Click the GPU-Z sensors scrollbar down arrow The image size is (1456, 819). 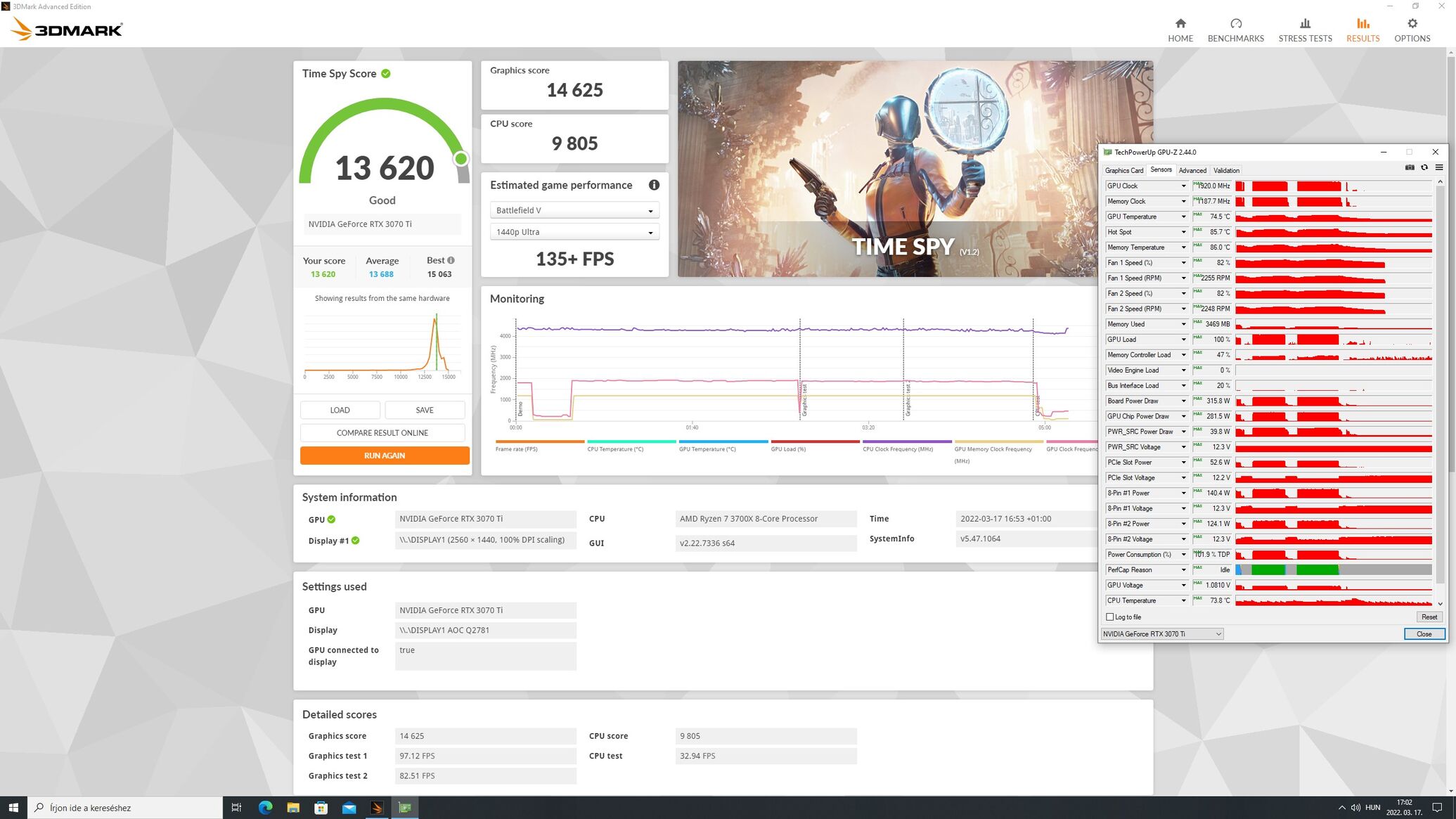pos(1440,604)
